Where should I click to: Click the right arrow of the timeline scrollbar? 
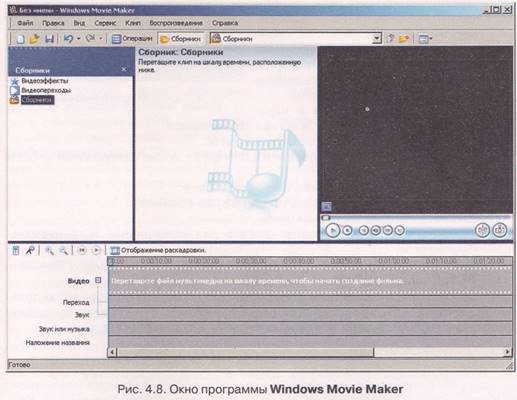(x=508, y=352)
